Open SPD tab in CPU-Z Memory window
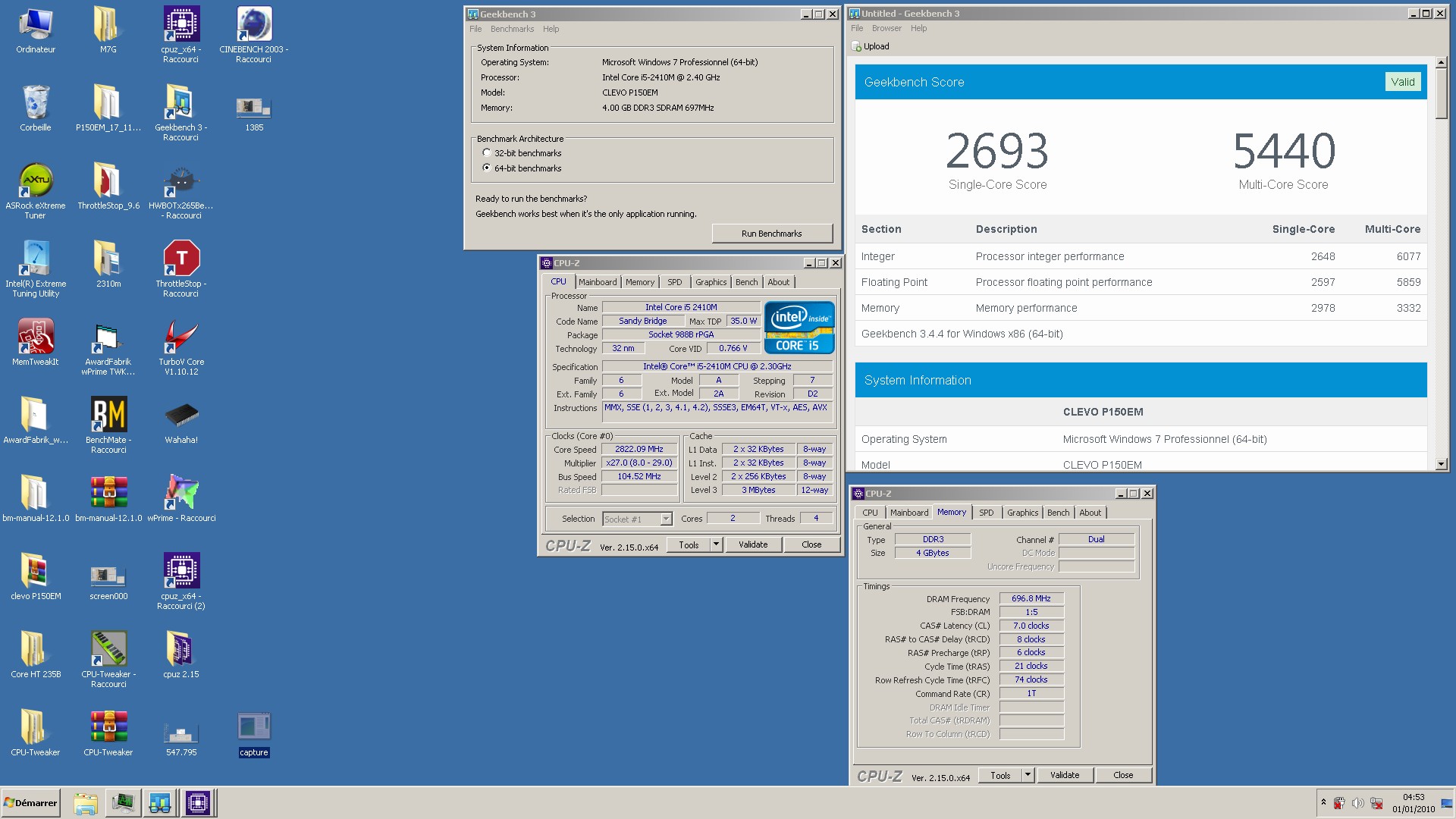Screen dimensions: 1456x819 986,513
